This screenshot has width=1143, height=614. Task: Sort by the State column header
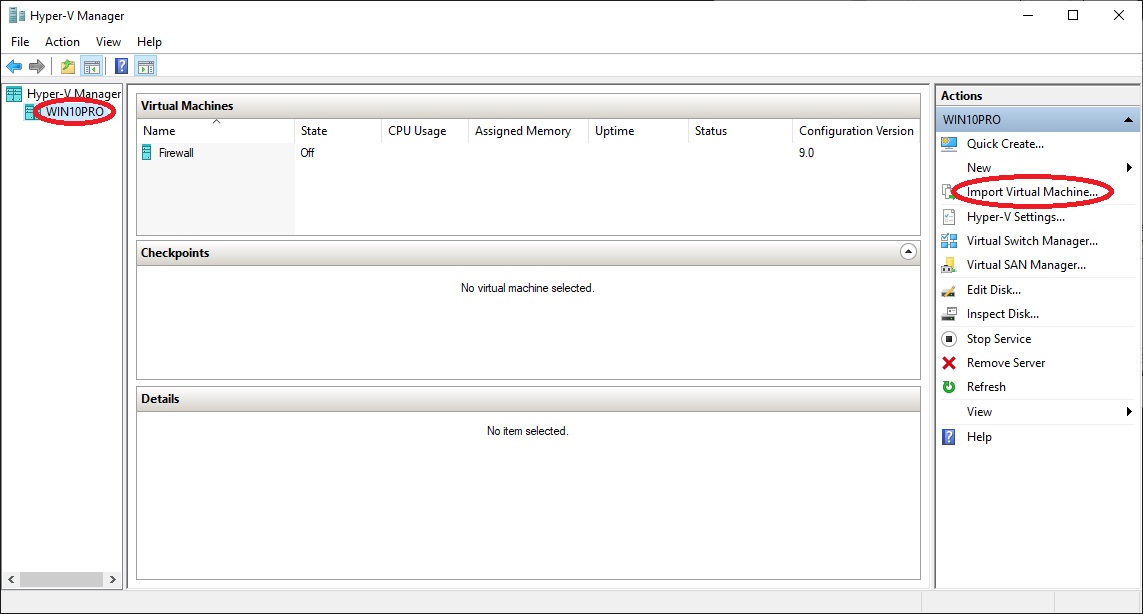[x=338, y=131]
